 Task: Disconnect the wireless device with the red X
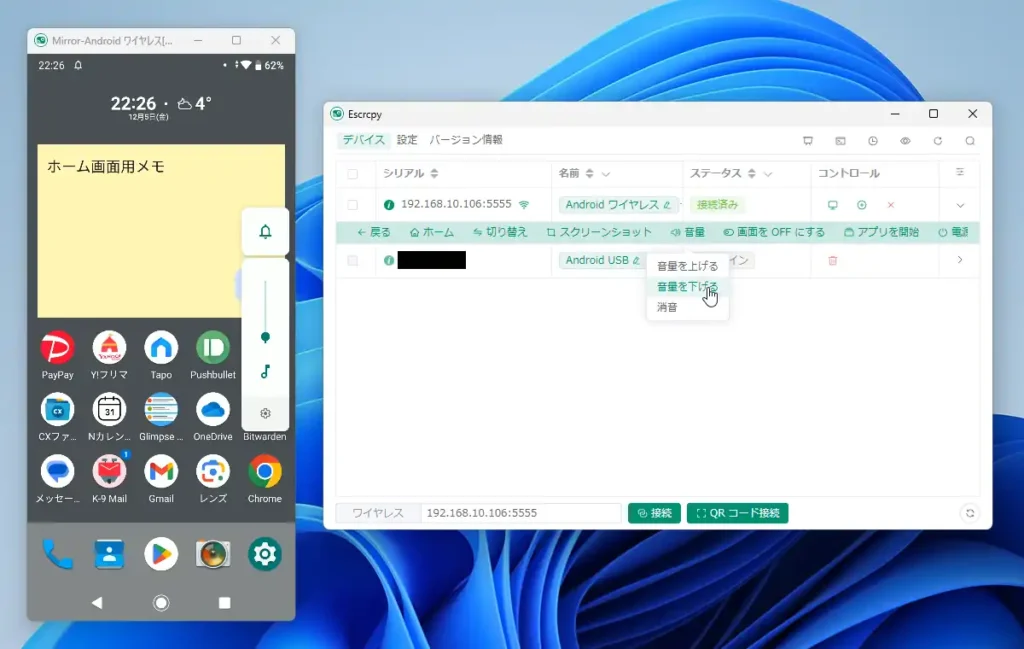[889, 204]
